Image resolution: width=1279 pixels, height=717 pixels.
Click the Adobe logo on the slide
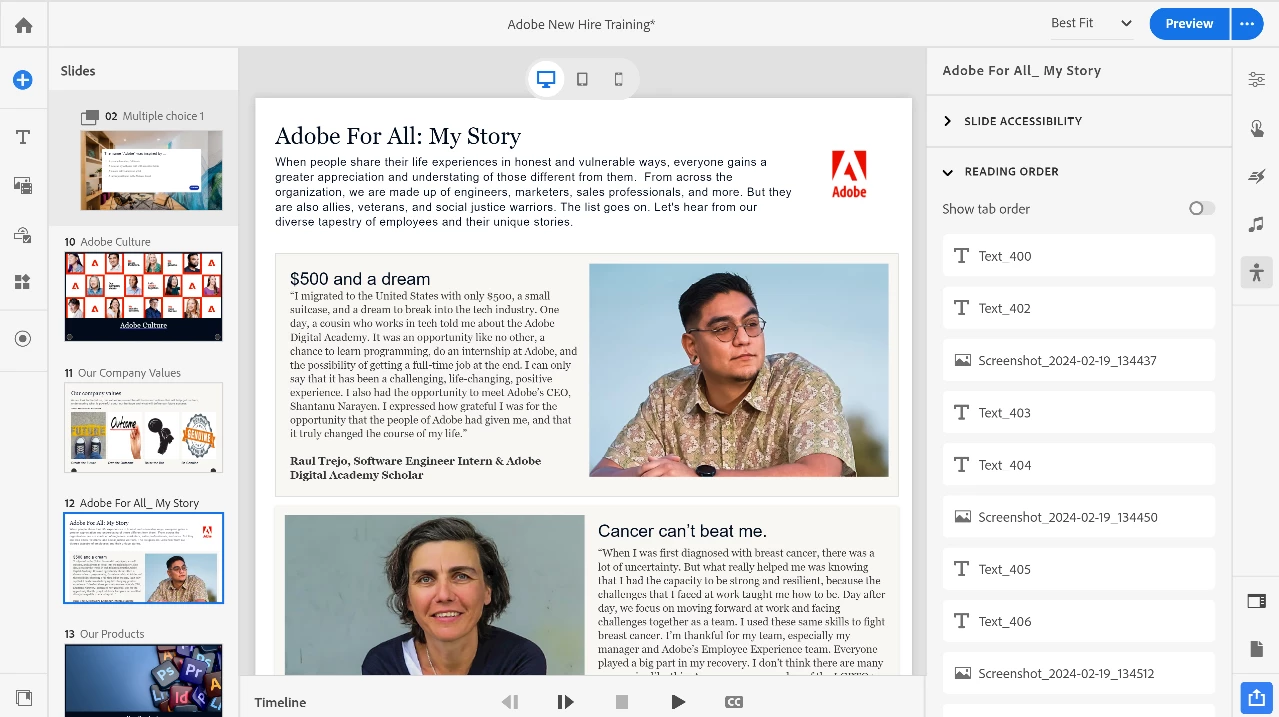tap(849, 174)
